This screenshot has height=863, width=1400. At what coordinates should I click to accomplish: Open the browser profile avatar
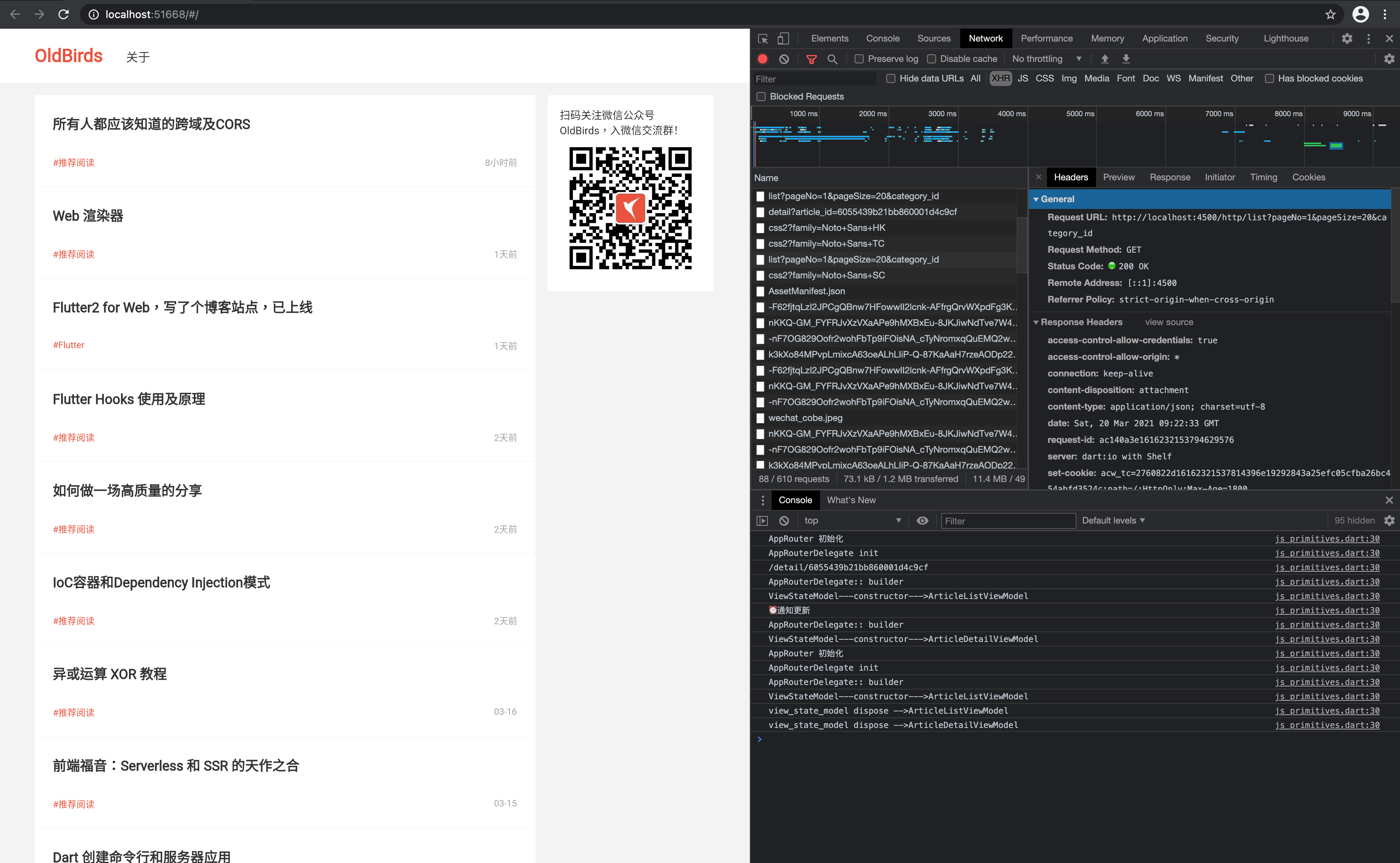[1361, 14]
